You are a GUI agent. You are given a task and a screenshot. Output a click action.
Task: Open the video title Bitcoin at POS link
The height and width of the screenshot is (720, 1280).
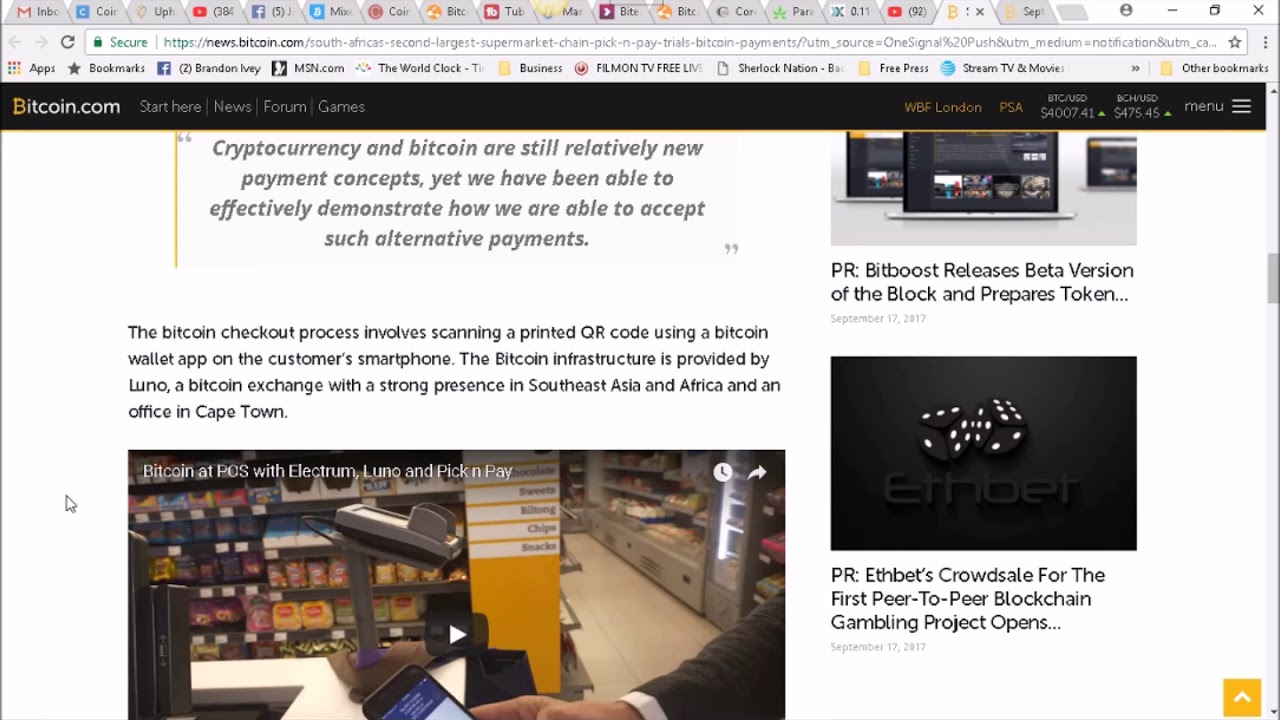pos(327,471)
